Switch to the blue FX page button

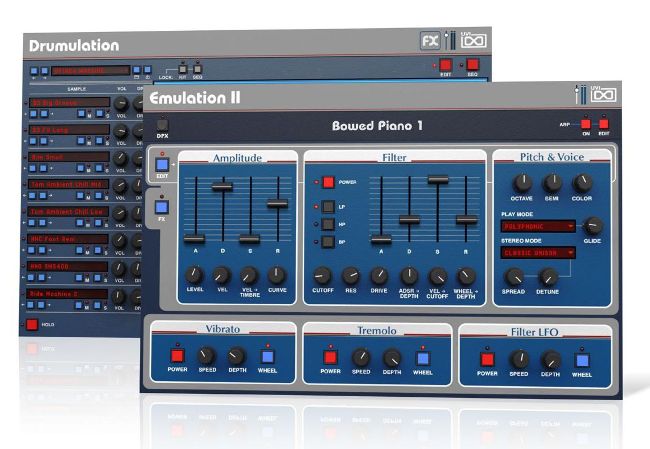[x=162, y=207]
